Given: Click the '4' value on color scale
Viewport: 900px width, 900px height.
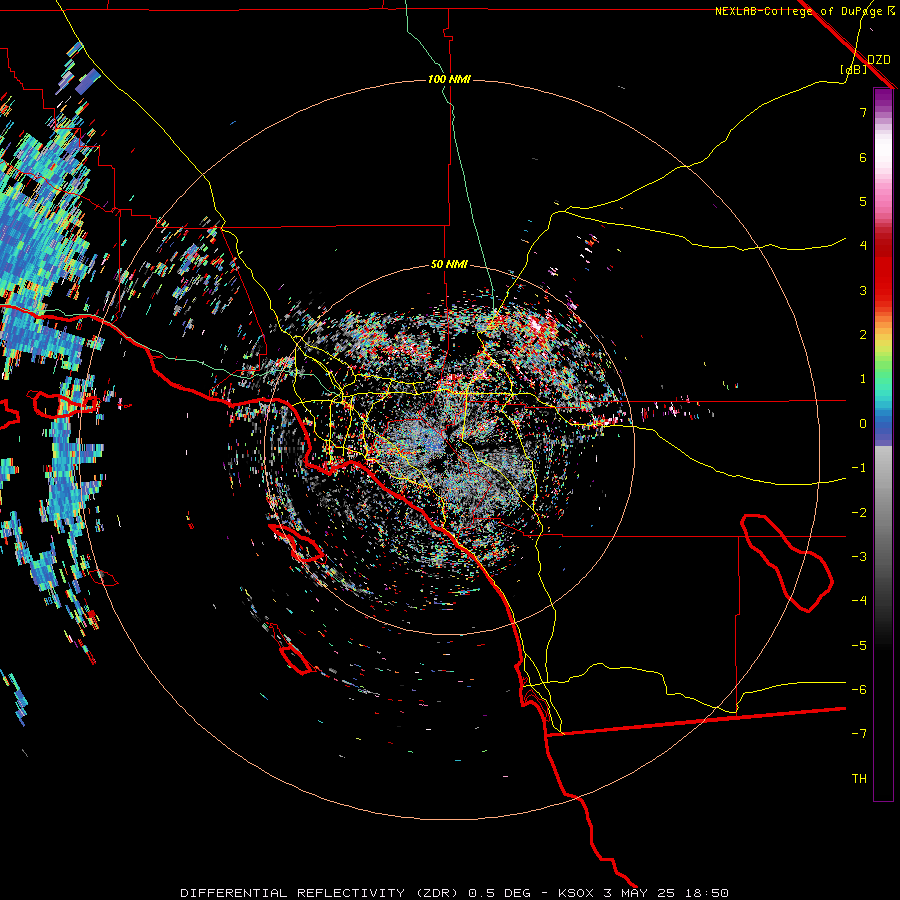Looking at the screenshot, I should click(x=863, y=245).
